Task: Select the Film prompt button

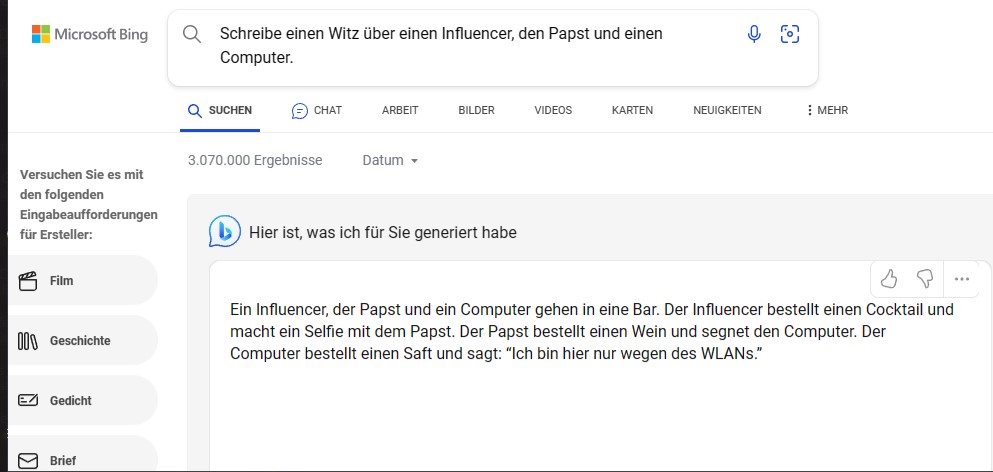Action: pos(82,281)
